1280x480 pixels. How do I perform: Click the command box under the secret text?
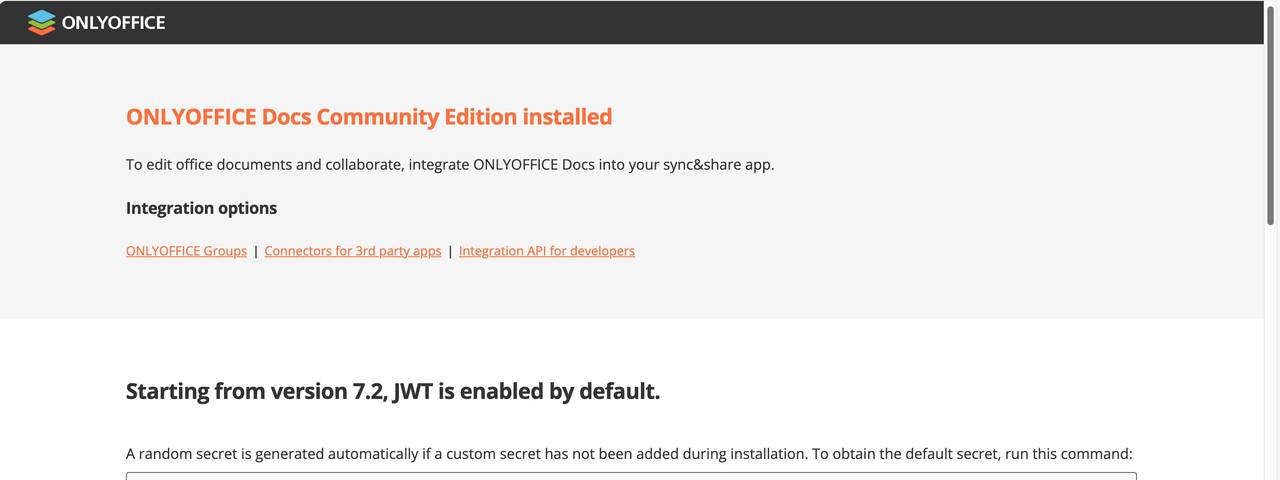(x=631, y=476)
